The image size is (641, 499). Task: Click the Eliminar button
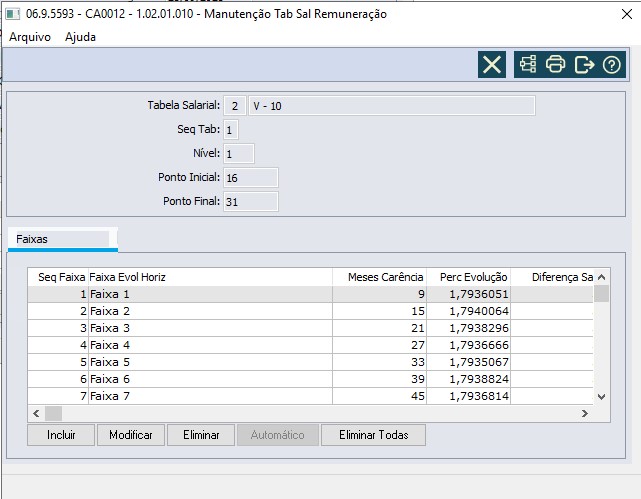point(201,435)
